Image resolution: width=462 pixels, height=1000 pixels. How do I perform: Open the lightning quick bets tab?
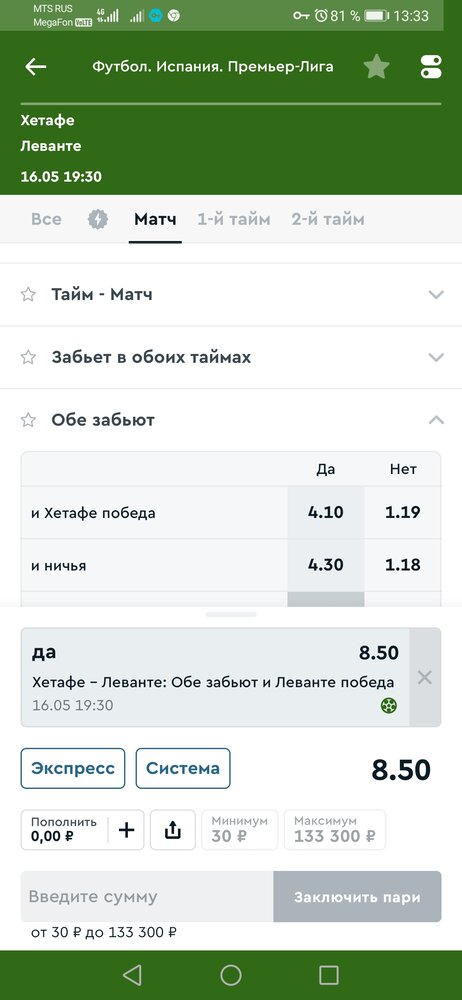[x=98, y=219]
